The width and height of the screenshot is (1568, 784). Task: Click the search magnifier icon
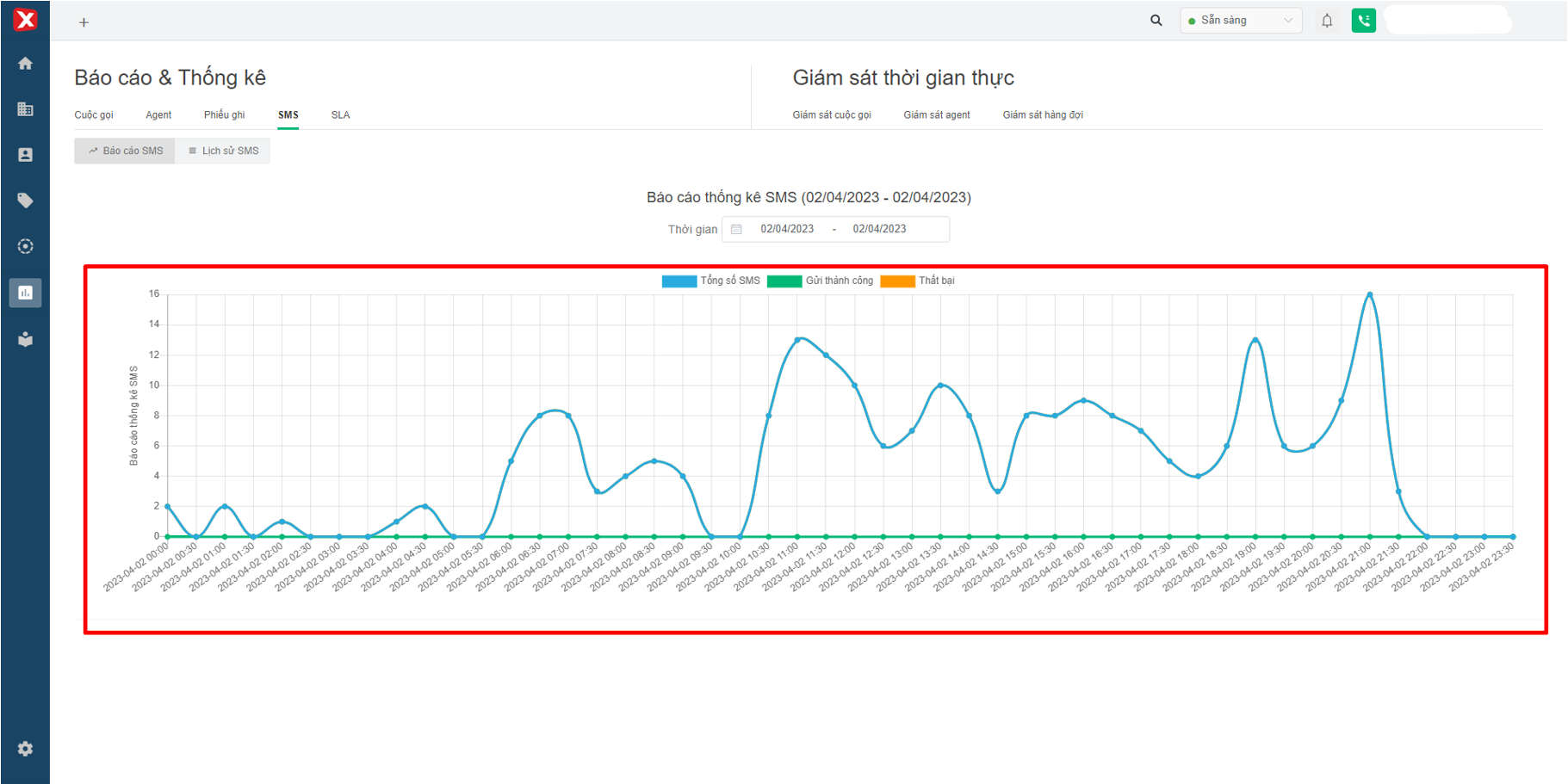1156,21
